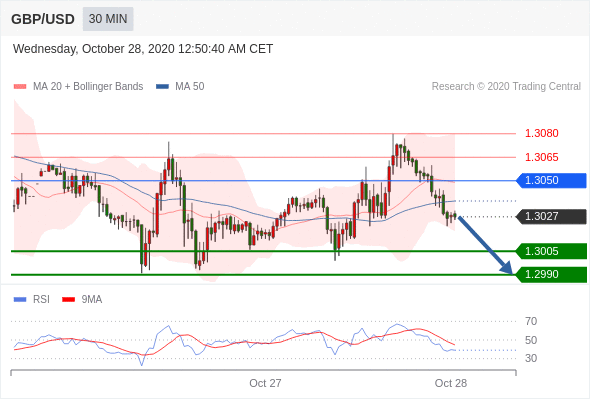Toggle the MA 50 legend swatch
590x400 pixels.
162,87
